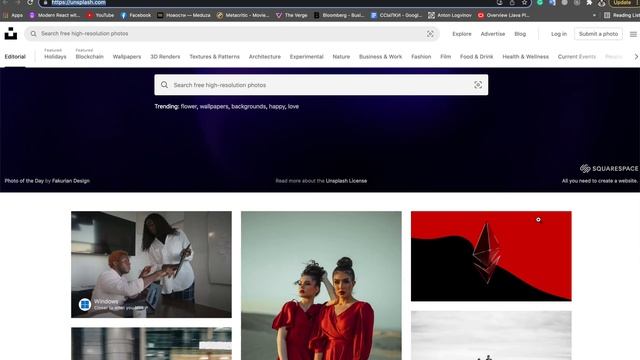Click the Submit a photo button

[x=598, y=34]
